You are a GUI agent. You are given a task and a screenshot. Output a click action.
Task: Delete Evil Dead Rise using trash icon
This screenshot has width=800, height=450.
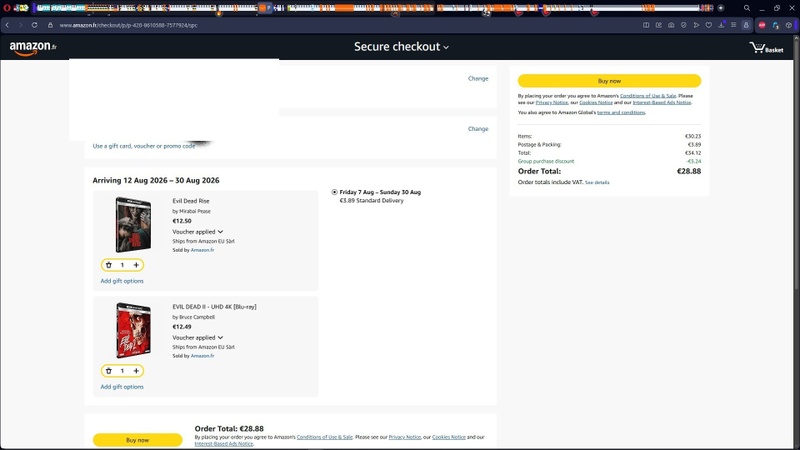tap(109, 265)
